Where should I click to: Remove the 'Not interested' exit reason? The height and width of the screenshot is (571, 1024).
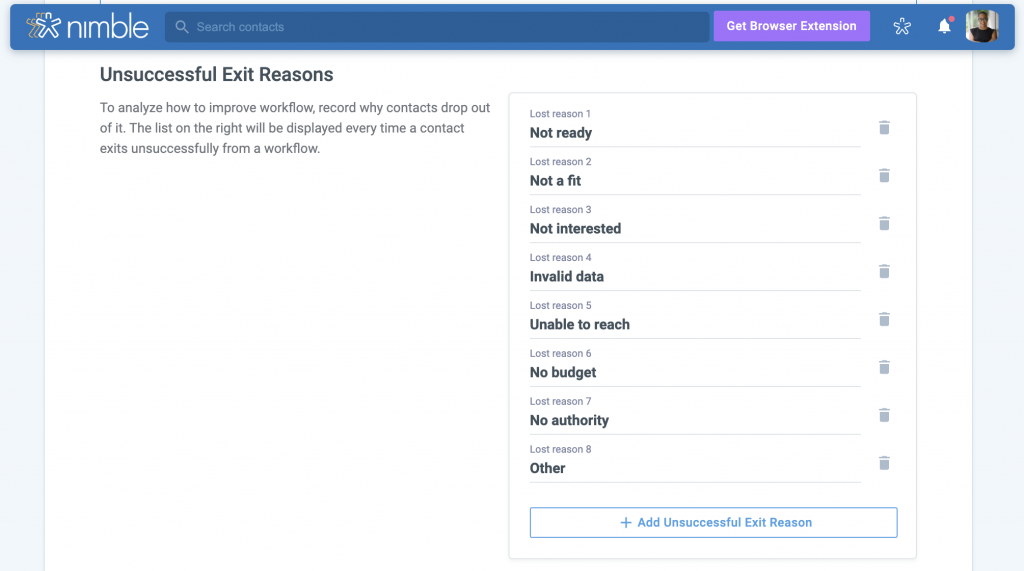(884, 223)
